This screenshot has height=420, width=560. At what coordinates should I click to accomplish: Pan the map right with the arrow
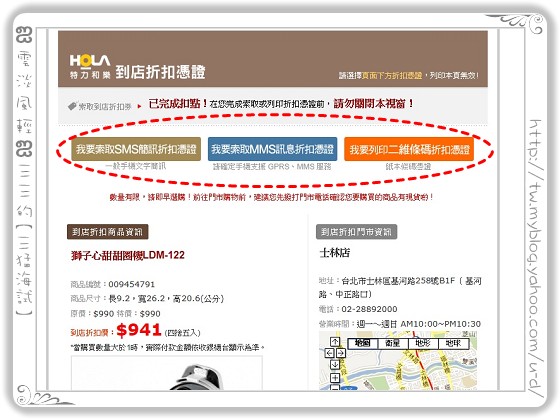(x=341, y=353)
